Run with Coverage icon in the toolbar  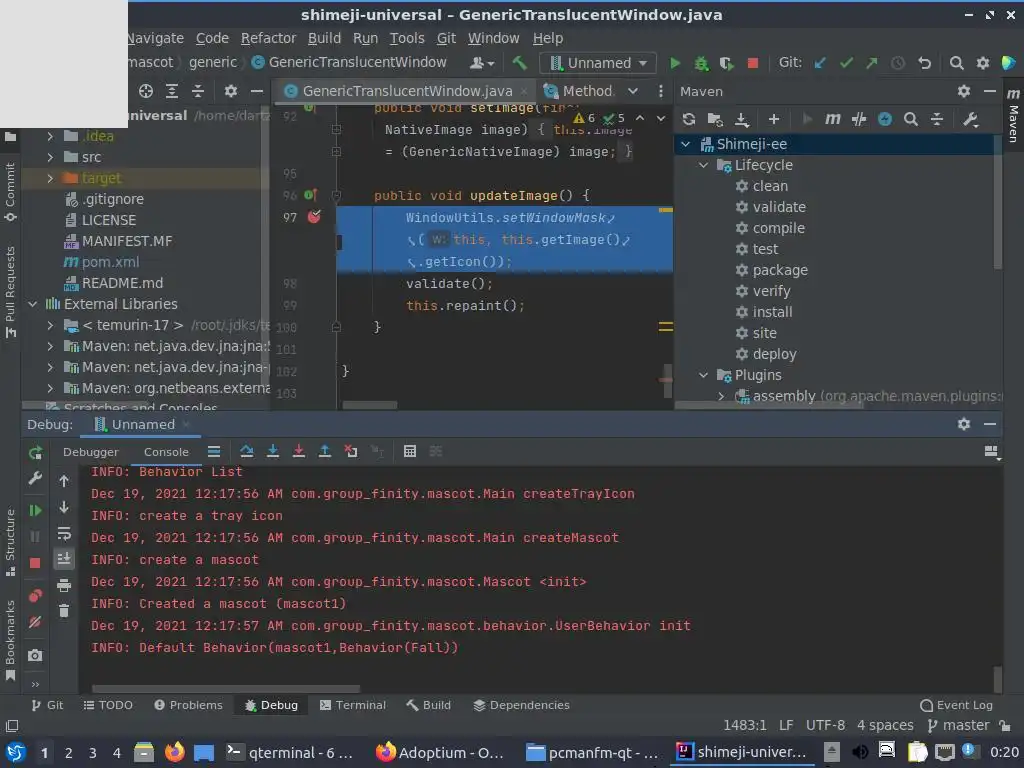(x=726, y=63)
